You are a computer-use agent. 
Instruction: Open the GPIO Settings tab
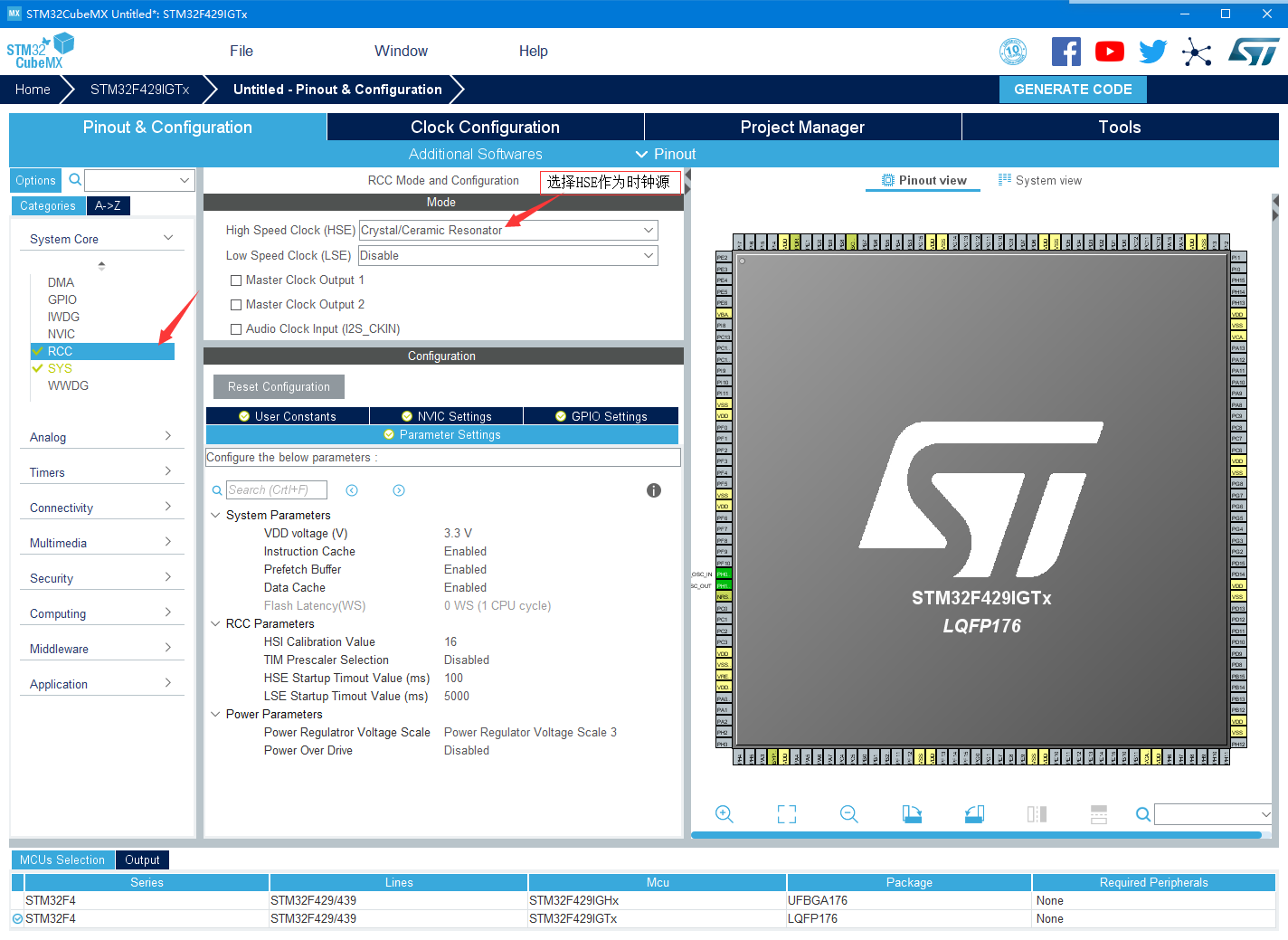click(601, 416)
